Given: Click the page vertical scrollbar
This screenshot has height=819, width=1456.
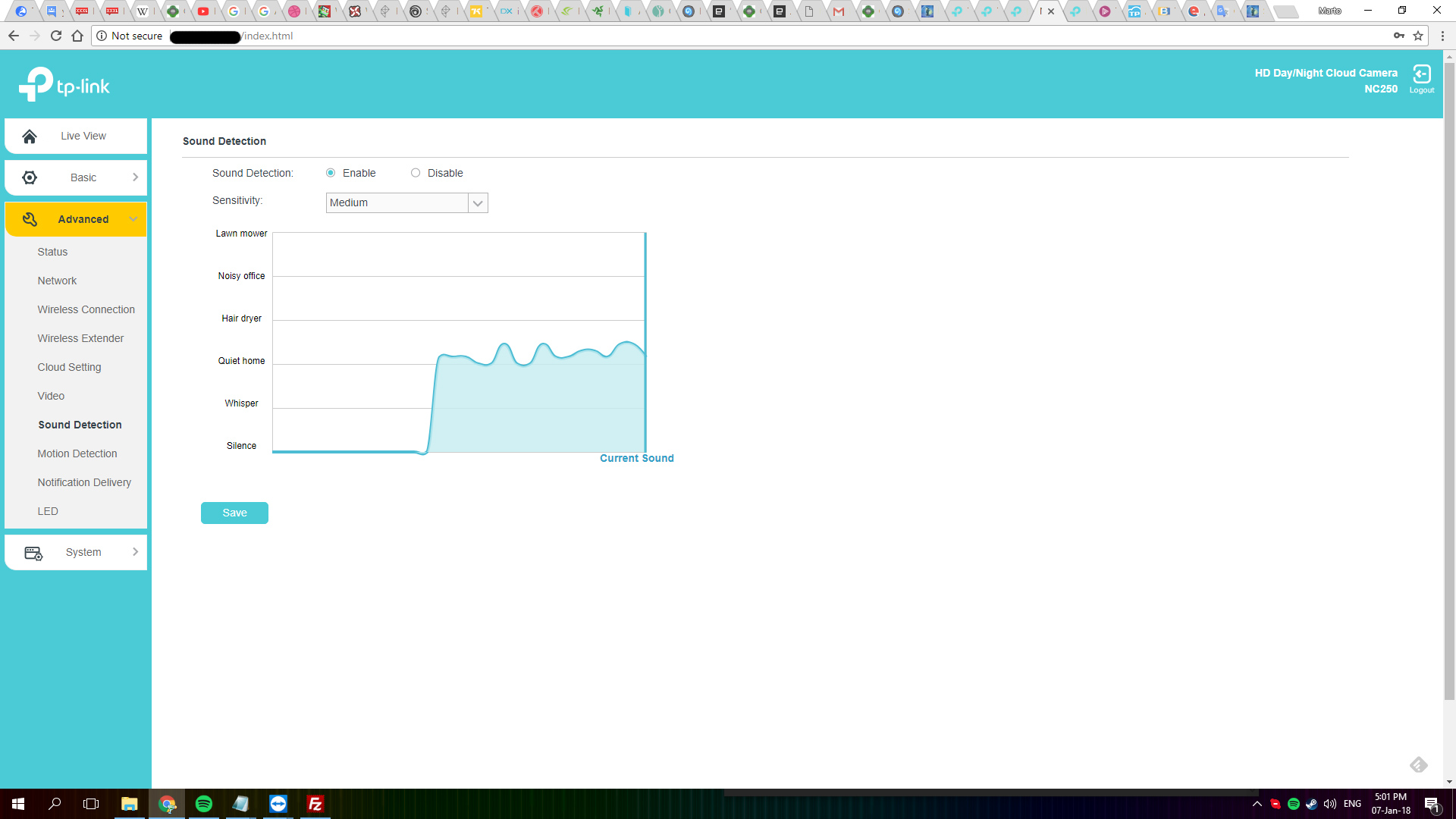Looking at the screenshot, I should (1449, 379).
